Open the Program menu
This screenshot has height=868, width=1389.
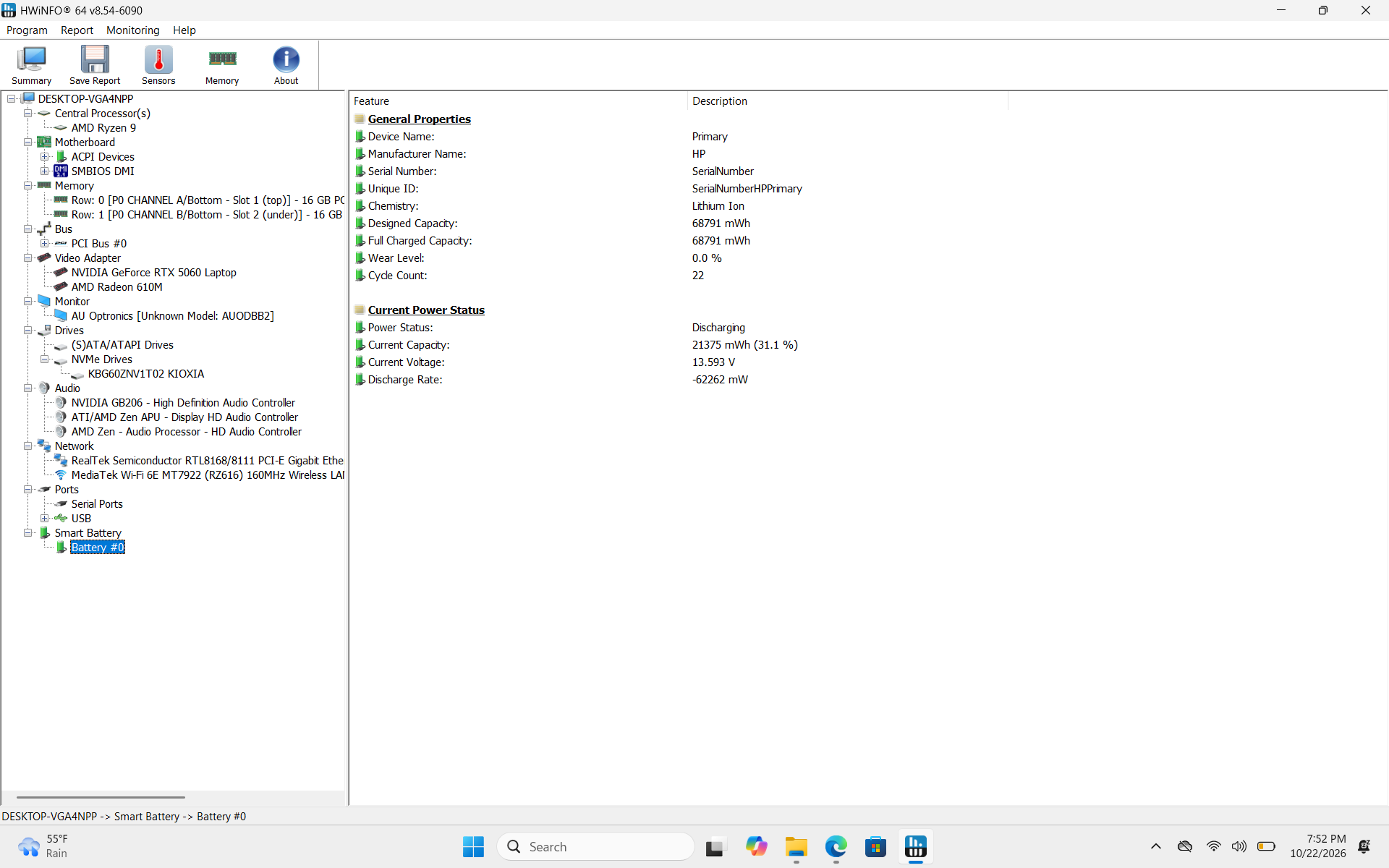[27, 30]
